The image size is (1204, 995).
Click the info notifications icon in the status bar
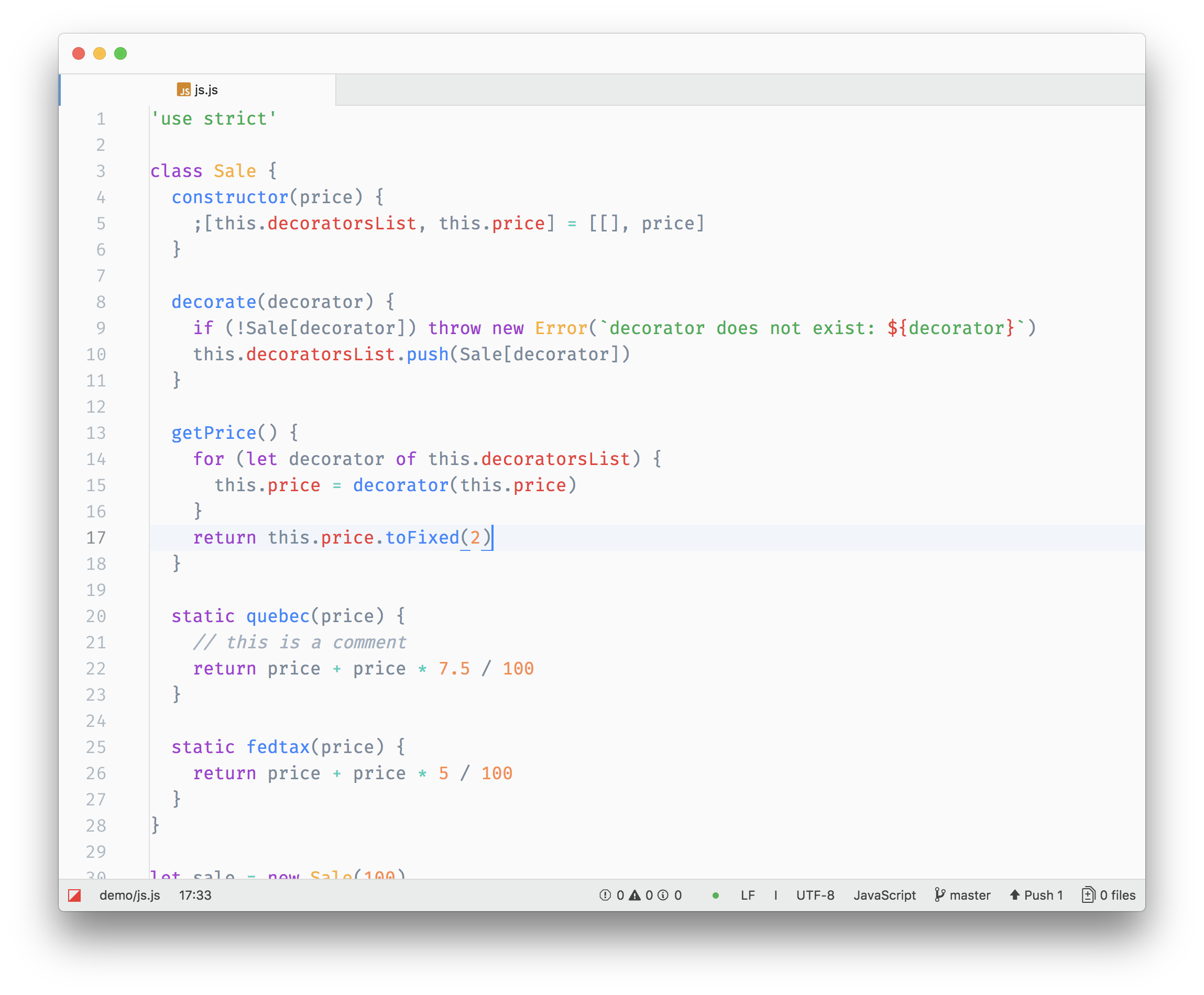663,895
